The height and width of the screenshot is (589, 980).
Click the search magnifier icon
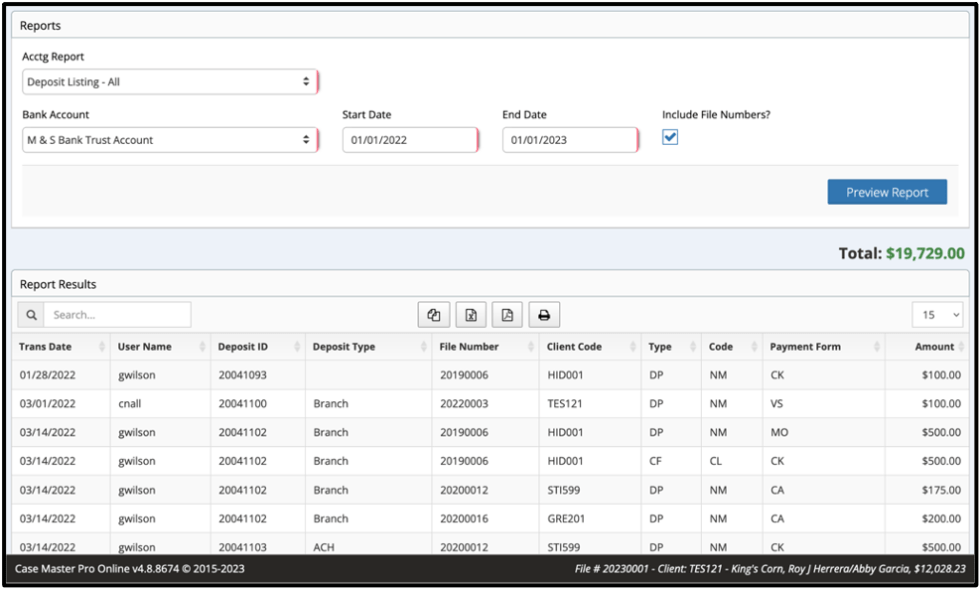click(30, 314)
